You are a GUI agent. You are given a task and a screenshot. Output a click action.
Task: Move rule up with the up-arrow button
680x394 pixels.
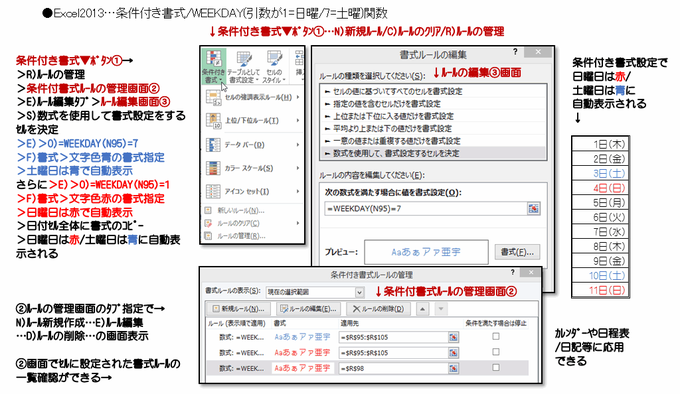coord(422,309)
